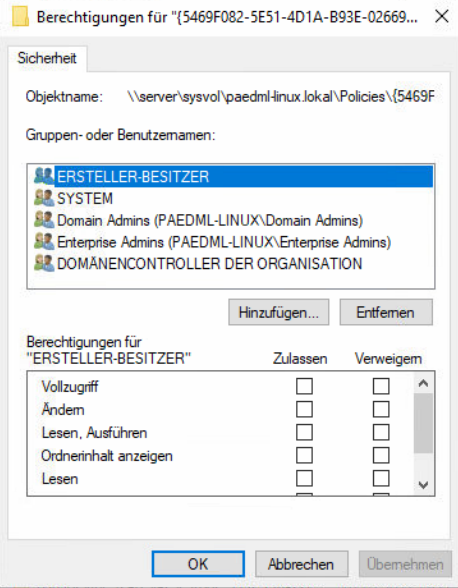This screenshot has width=458, height=588.
Task: Click the permissions list scroll up arrow
Action: (x=423, y=383)
